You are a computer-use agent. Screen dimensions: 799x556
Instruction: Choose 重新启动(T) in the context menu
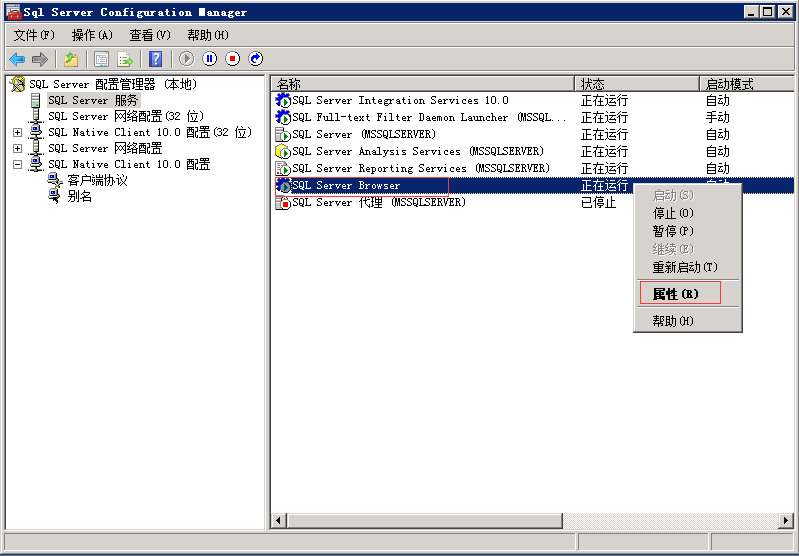[687, 267]
